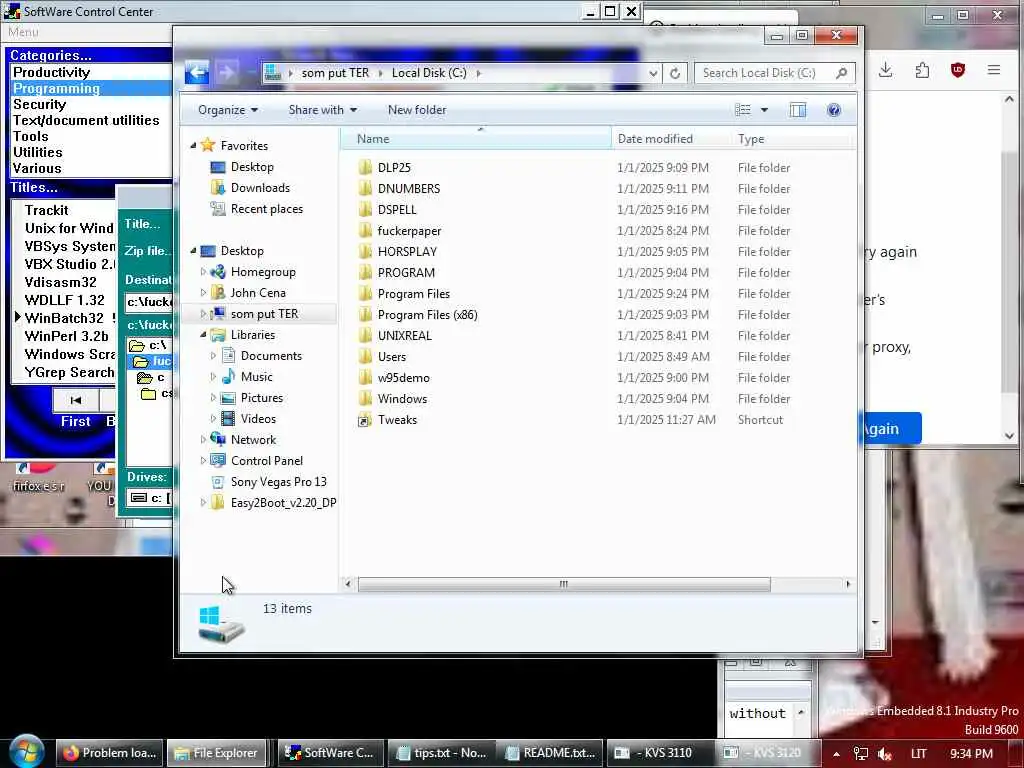Open Downloads under Favorites
This screenshot has height=768, width=1024.
pyautogui.click(x=260, y=188)
